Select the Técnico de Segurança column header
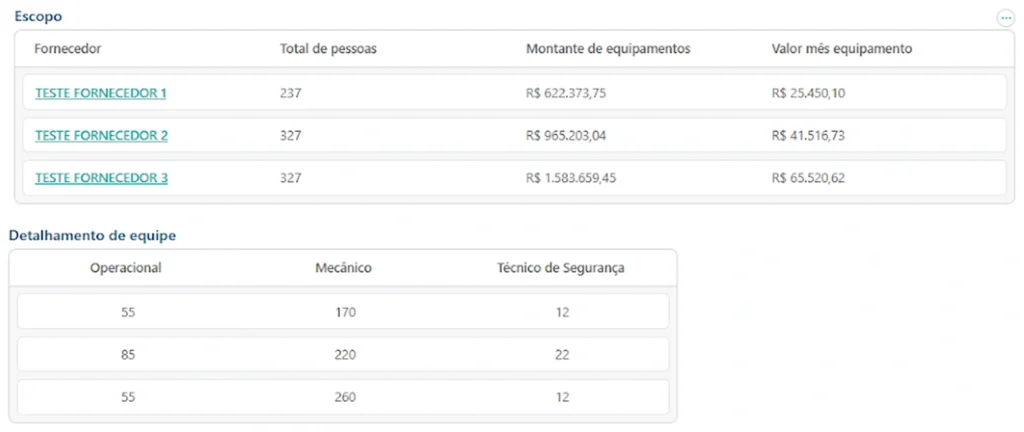Image resolution: width=1024 pixels, height=432 pixels. [561, 268]
